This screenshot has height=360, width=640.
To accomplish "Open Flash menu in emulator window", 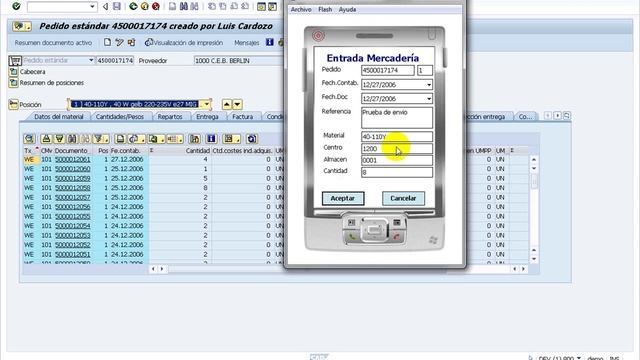I will point(325,9).
